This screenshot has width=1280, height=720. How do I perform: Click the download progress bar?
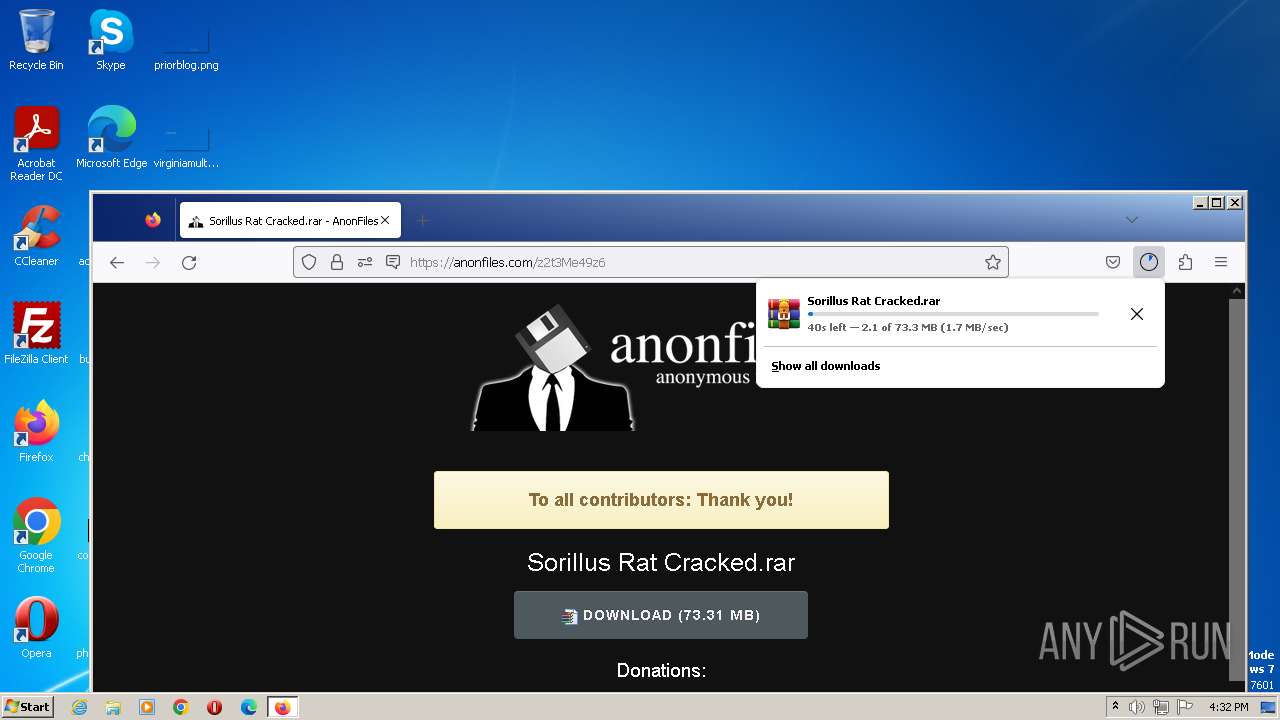tap(953, 314)
